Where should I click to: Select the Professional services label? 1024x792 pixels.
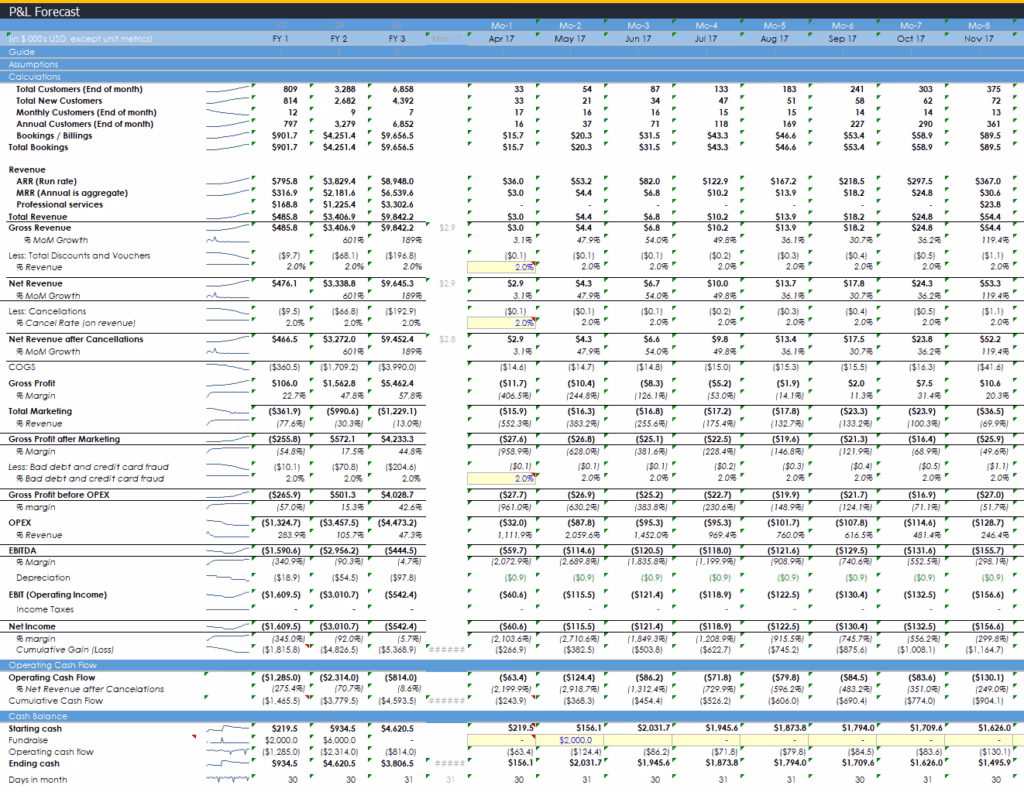click(59, 204)
